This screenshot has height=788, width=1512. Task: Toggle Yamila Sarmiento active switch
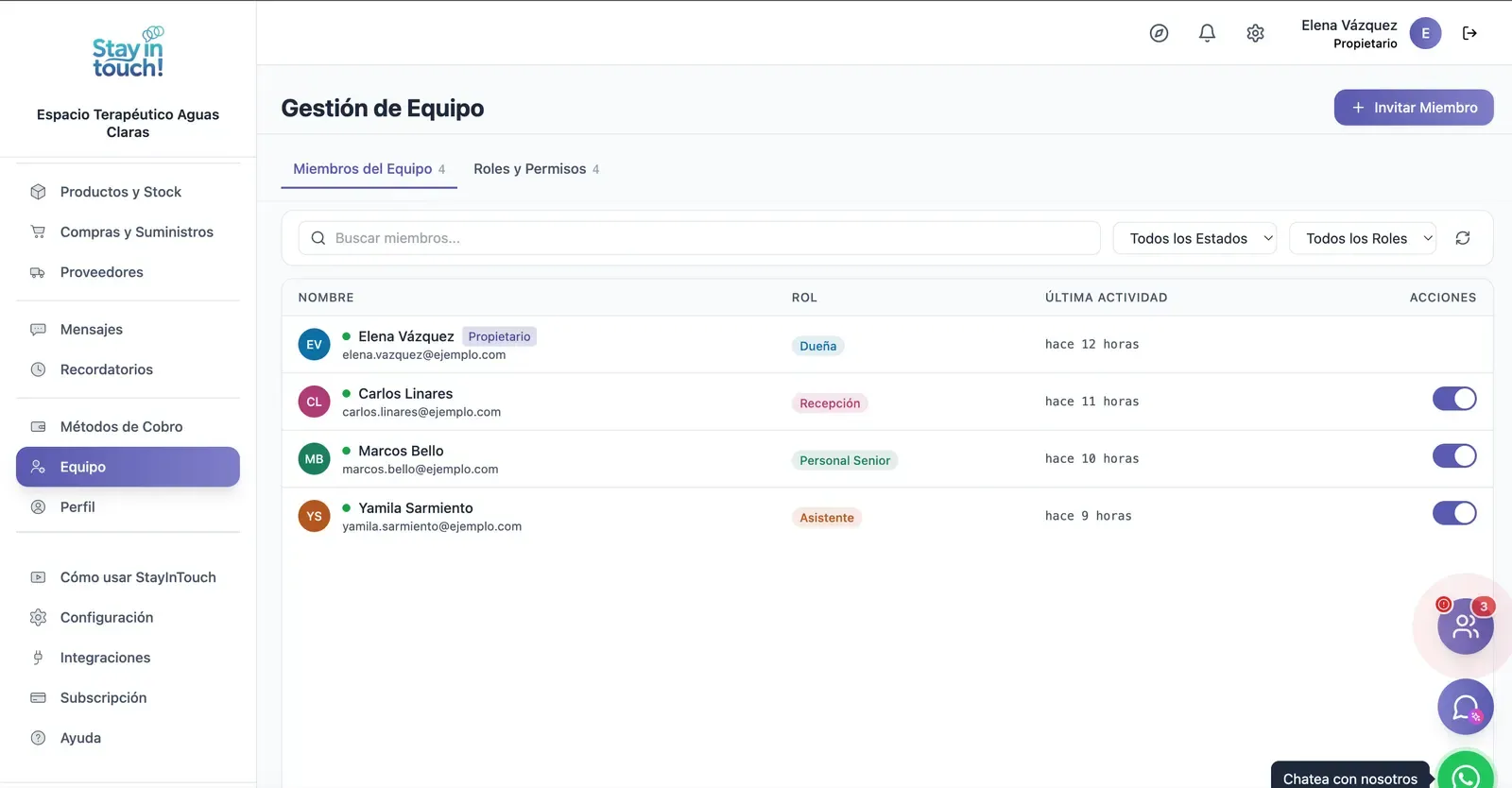click(1454, 513)
